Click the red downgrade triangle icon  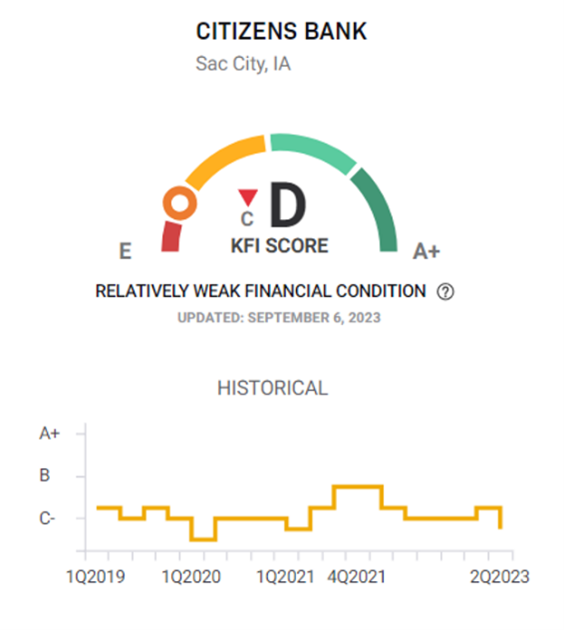coord(248,197)
